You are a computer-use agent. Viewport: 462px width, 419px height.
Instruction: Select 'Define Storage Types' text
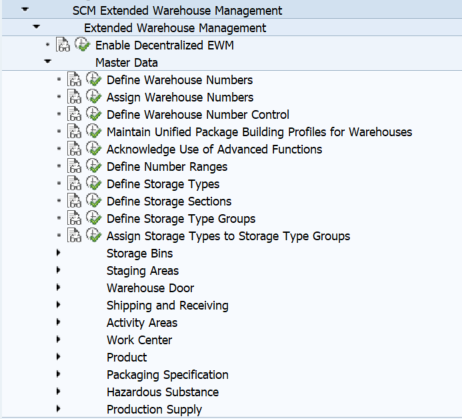click(x=163, y=184)
